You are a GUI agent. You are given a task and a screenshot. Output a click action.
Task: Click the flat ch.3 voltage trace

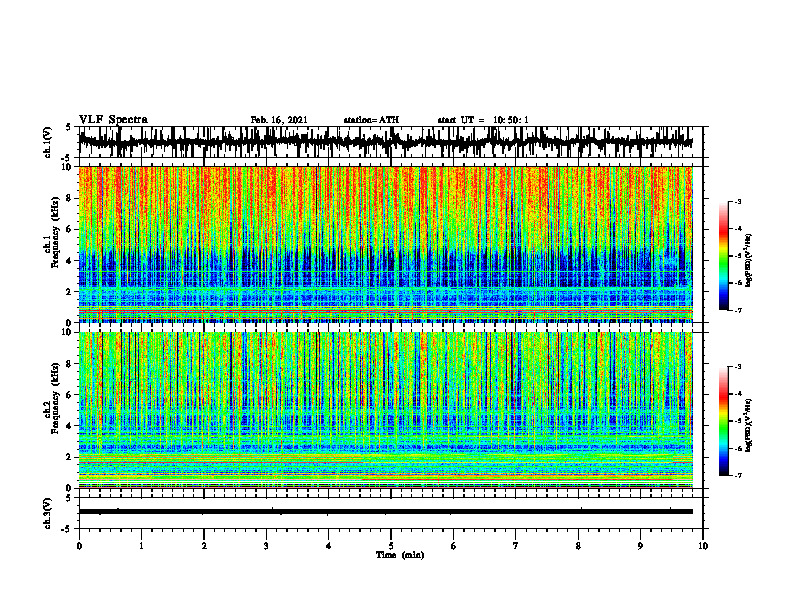pyautogui.click(x=385, y=512)
